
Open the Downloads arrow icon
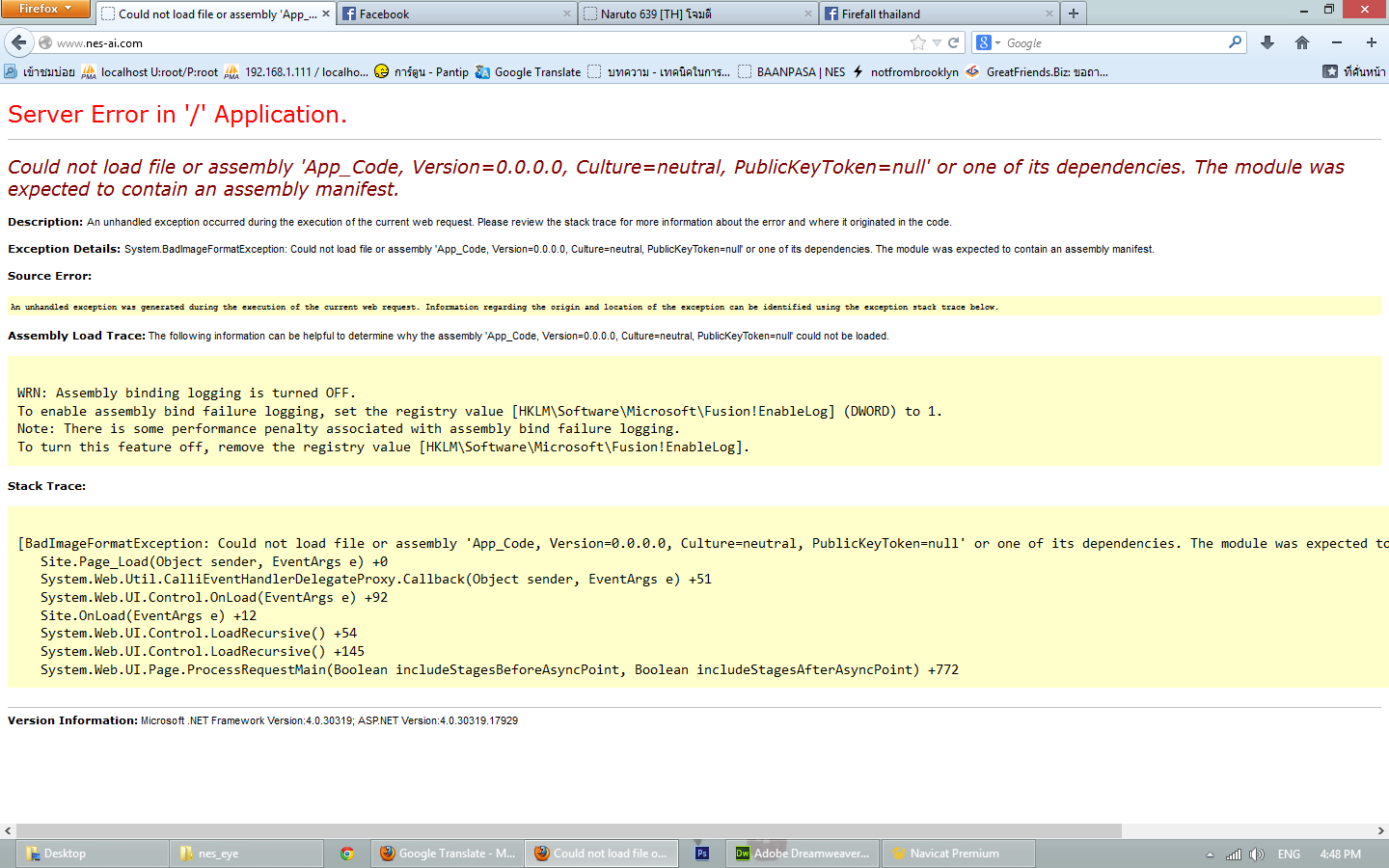[x=1267, y=42]
